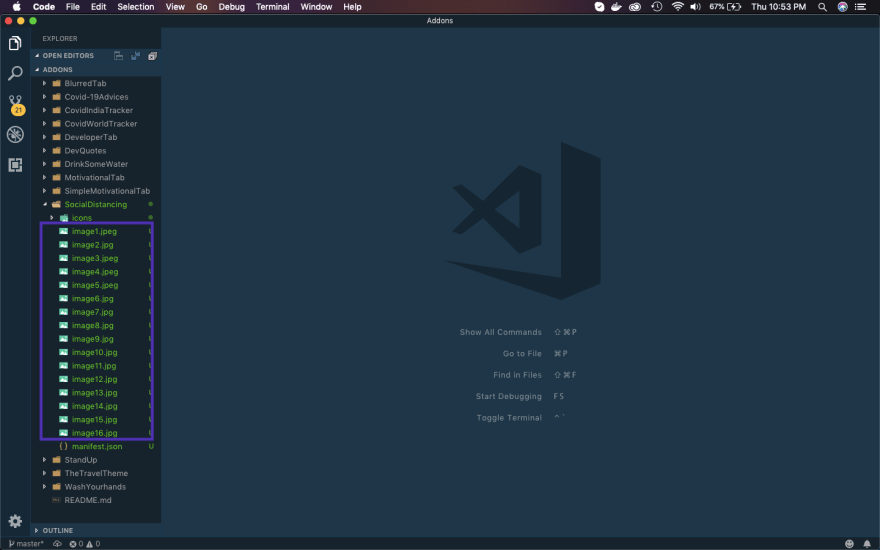Open the Manage gear settings icon
This screenshot has height=550, width=880.
point(15,521)
